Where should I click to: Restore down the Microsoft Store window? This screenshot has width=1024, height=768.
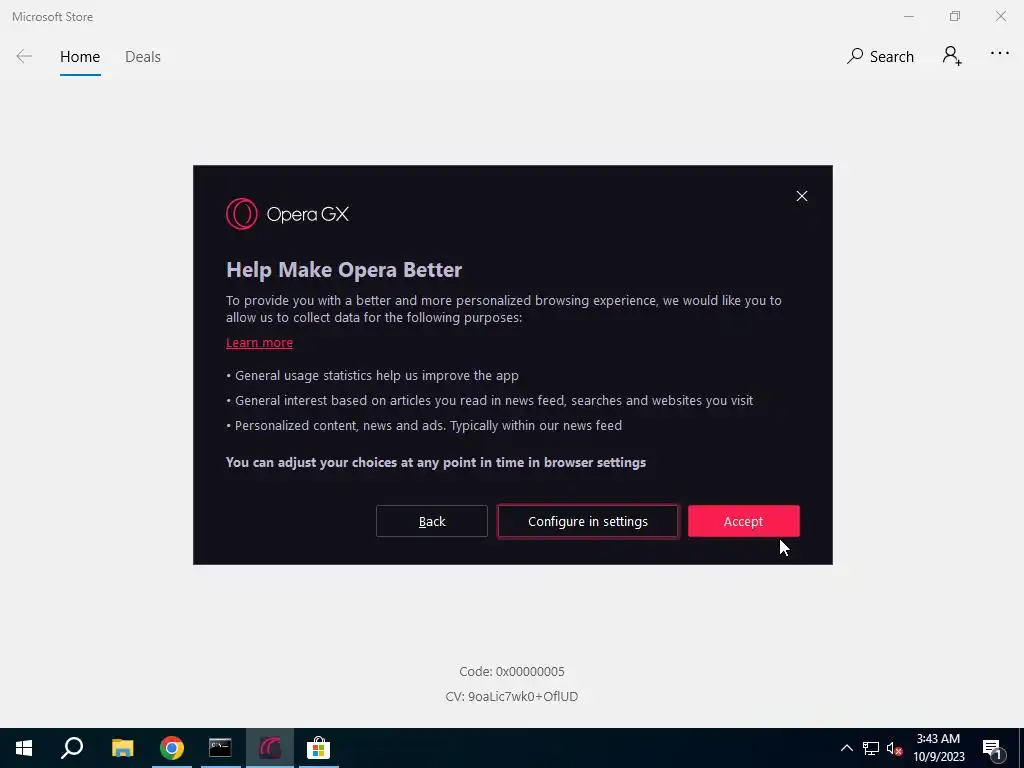(955, 16)
